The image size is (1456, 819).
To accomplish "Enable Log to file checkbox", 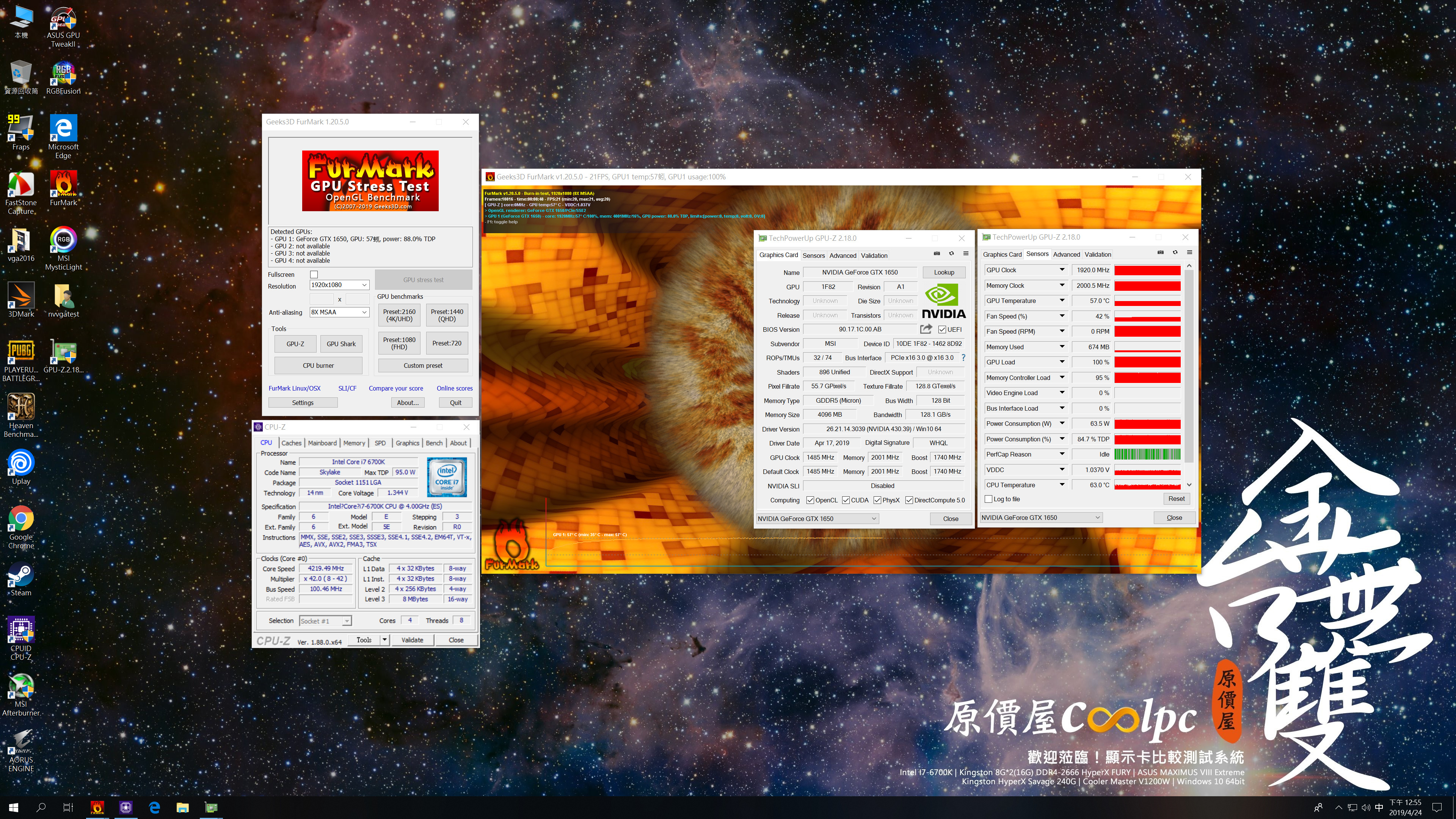I will [x=988, y=499].
